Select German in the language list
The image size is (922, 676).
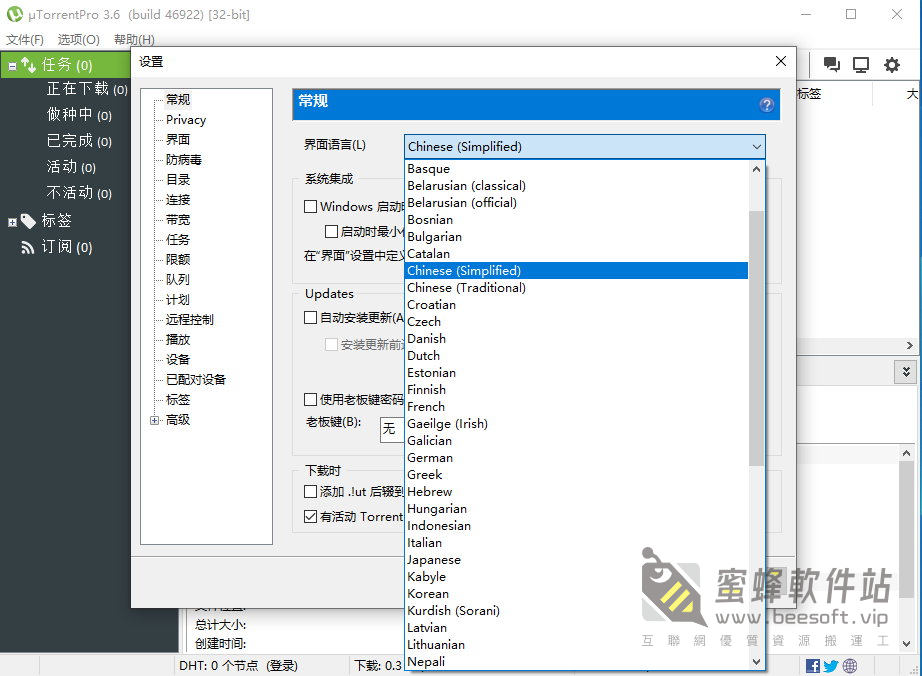[x=577, y=457]
